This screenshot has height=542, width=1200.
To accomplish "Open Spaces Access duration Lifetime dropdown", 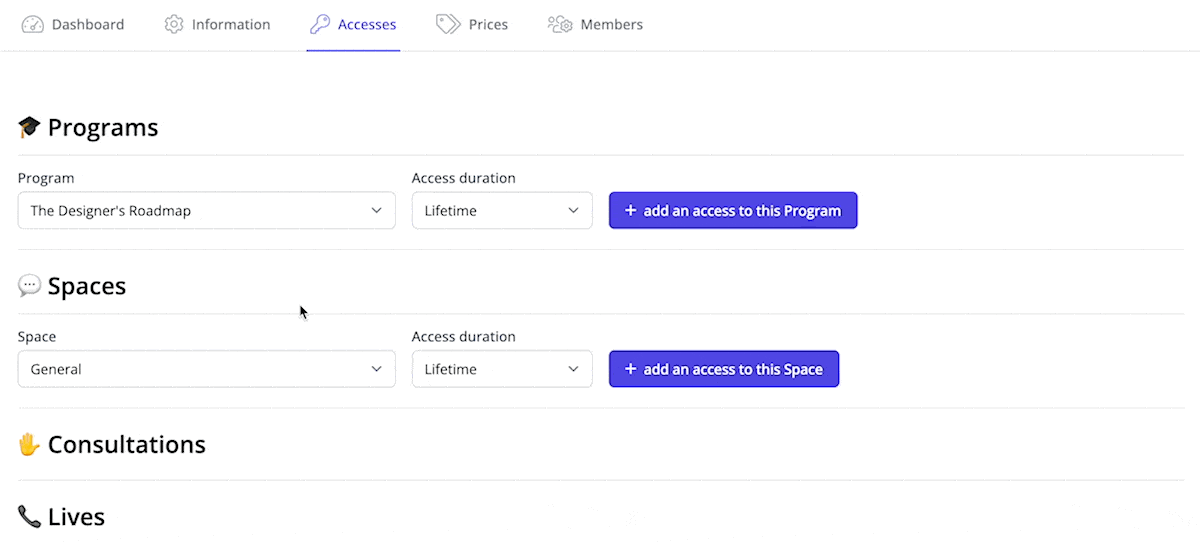I will (502, 369).
